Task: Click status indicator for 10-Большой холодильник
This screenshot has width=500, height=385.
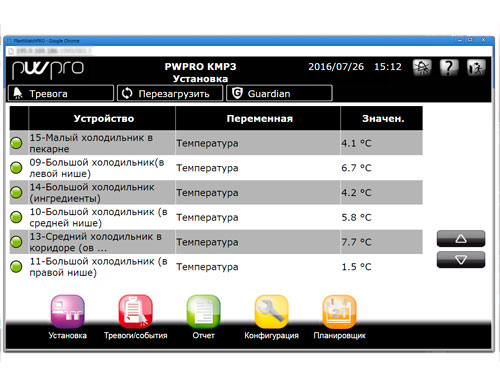Action: coord(16,217)
